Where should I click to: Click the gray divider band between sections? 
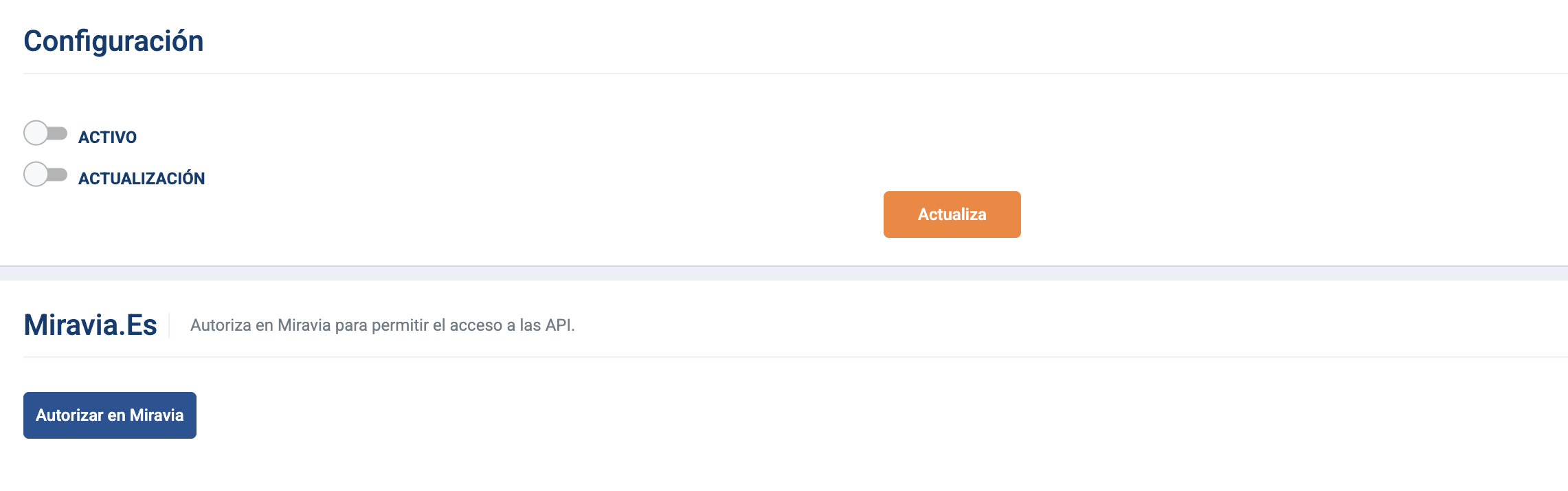coord(784,273)
